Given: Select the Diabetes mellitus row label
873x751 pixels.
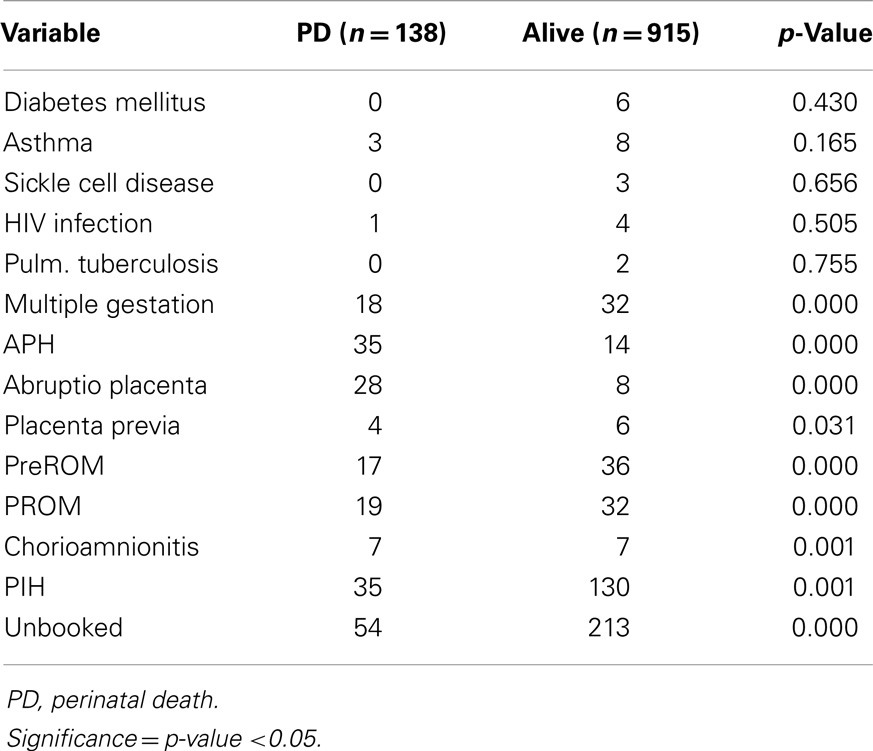Looking at the screenshot, I should click(x=105, y=102).
